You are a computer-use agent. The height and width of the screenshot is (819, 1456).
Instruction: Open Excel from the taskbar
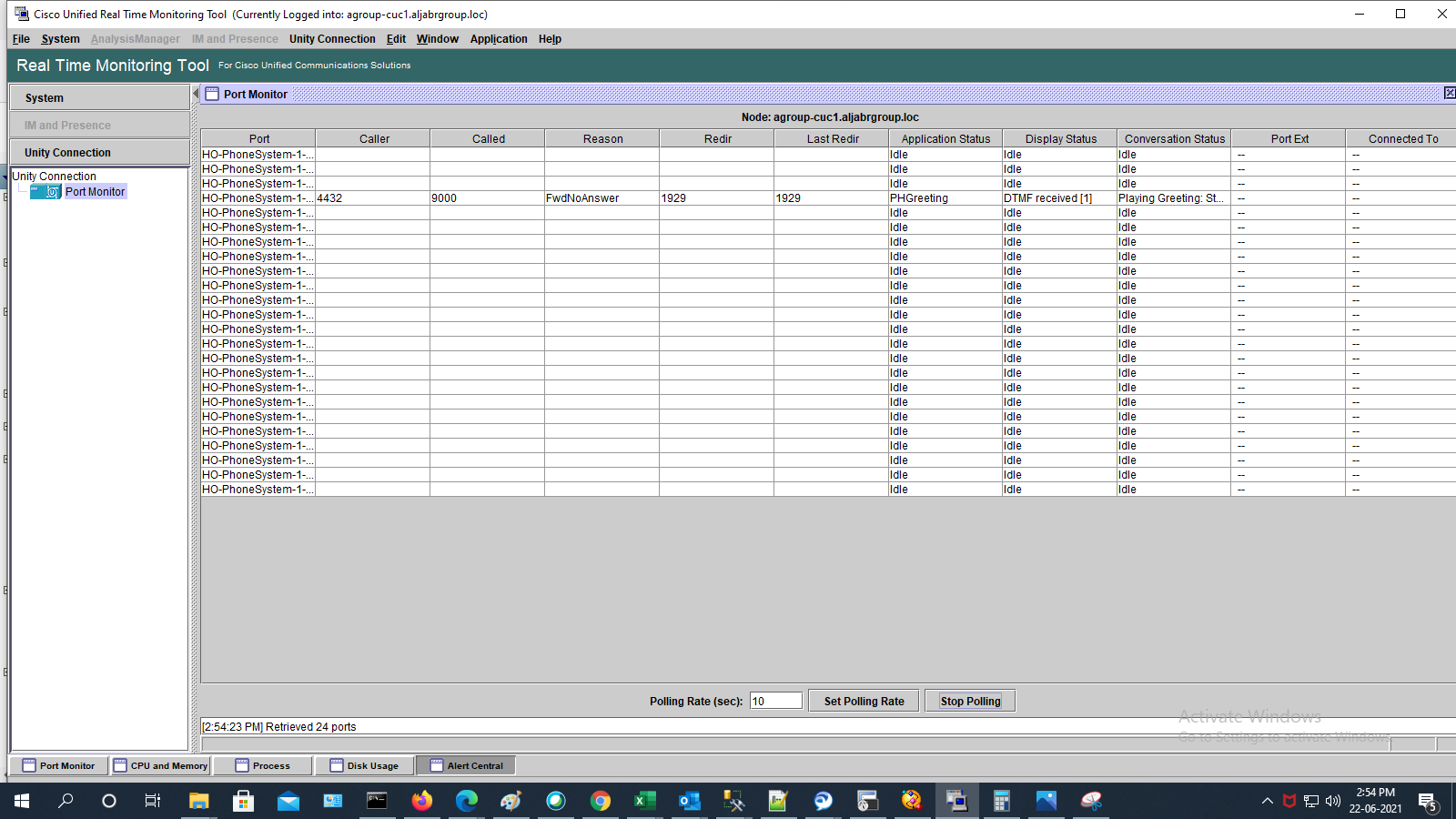[644, 801]
